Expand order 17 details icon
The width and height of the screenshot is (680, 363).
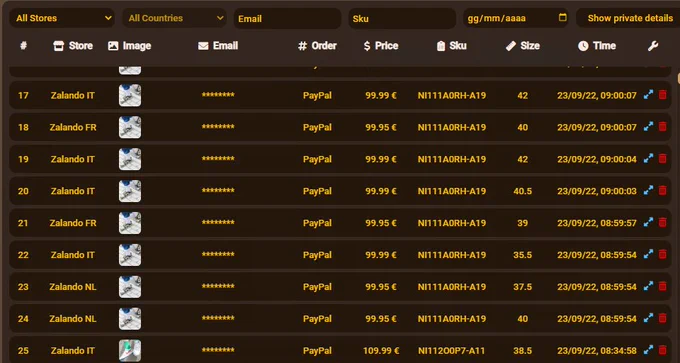click(x=648, y=95)
